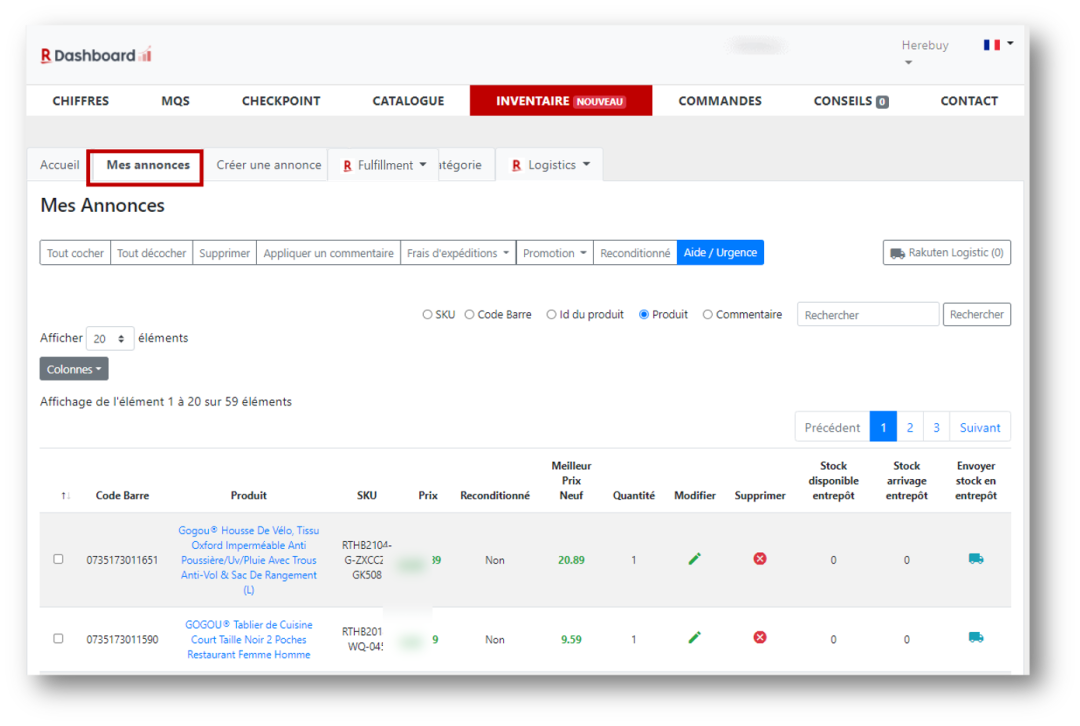Click the red cross to delete the GOGOU apron listing
The width and height of the screenshot is (1080, 726).
pos(760,637)
